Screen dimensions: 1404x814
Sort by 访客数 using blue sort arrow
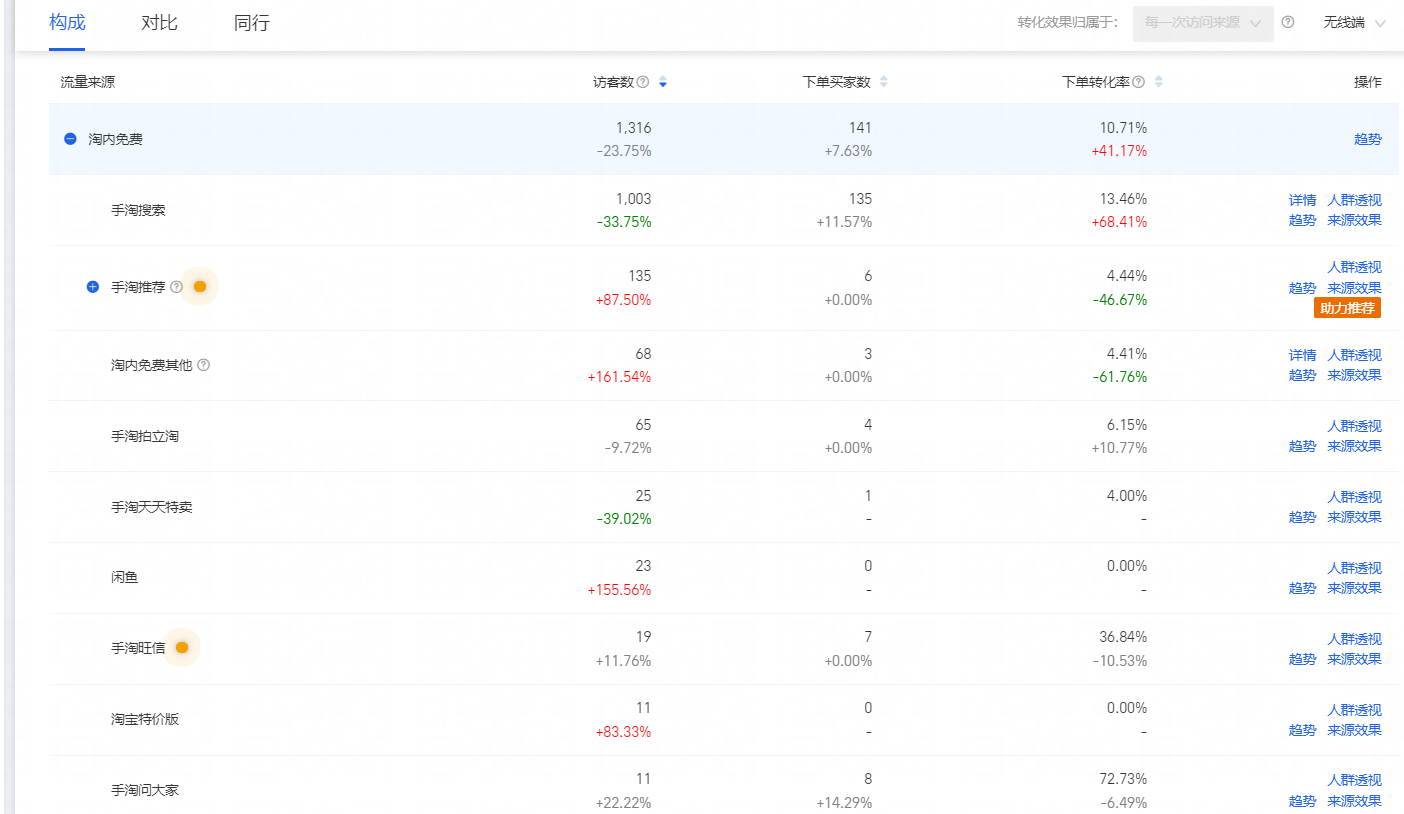point(663,82)
